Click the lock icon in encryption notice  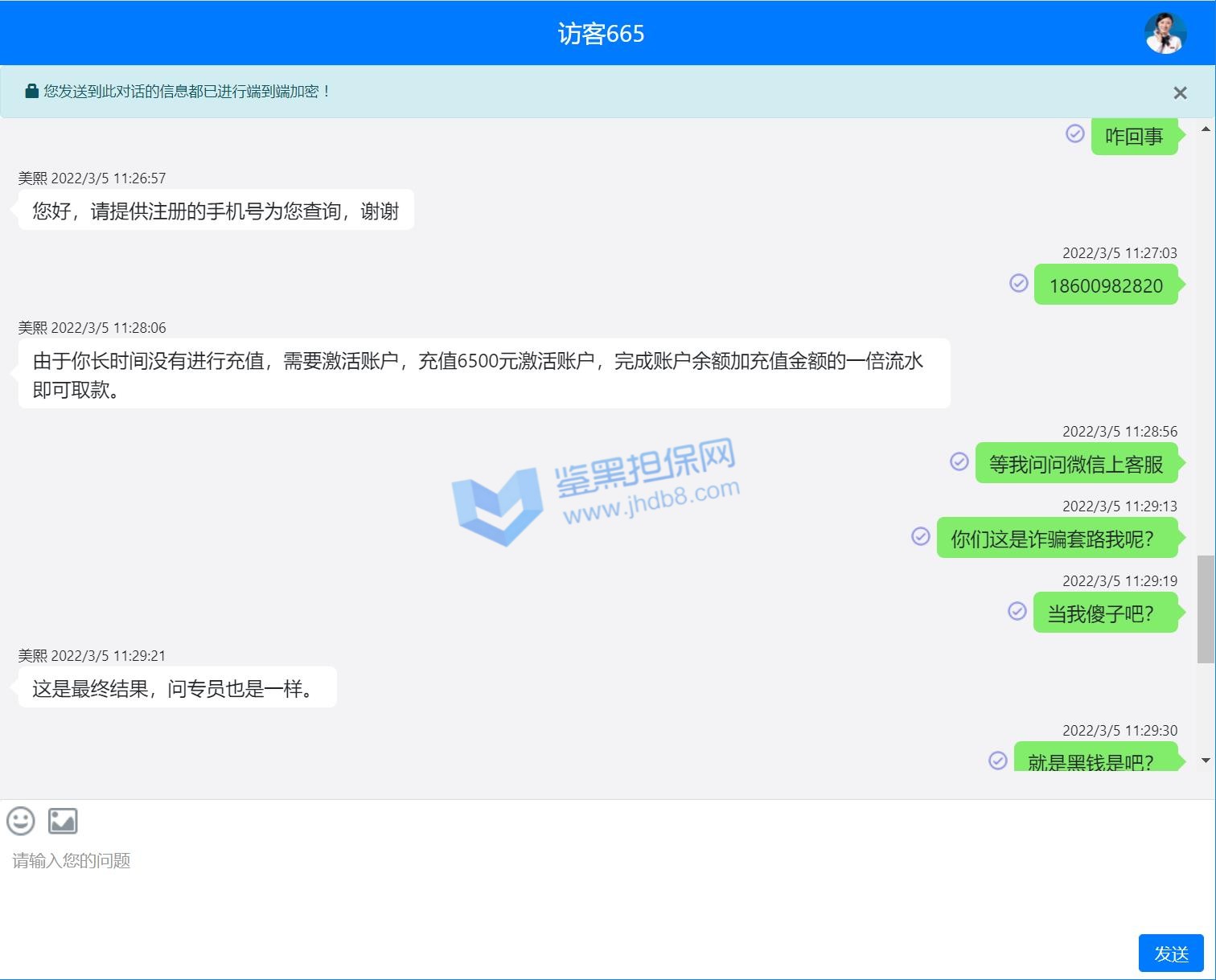pyautogui.click(x=32, y=91)
